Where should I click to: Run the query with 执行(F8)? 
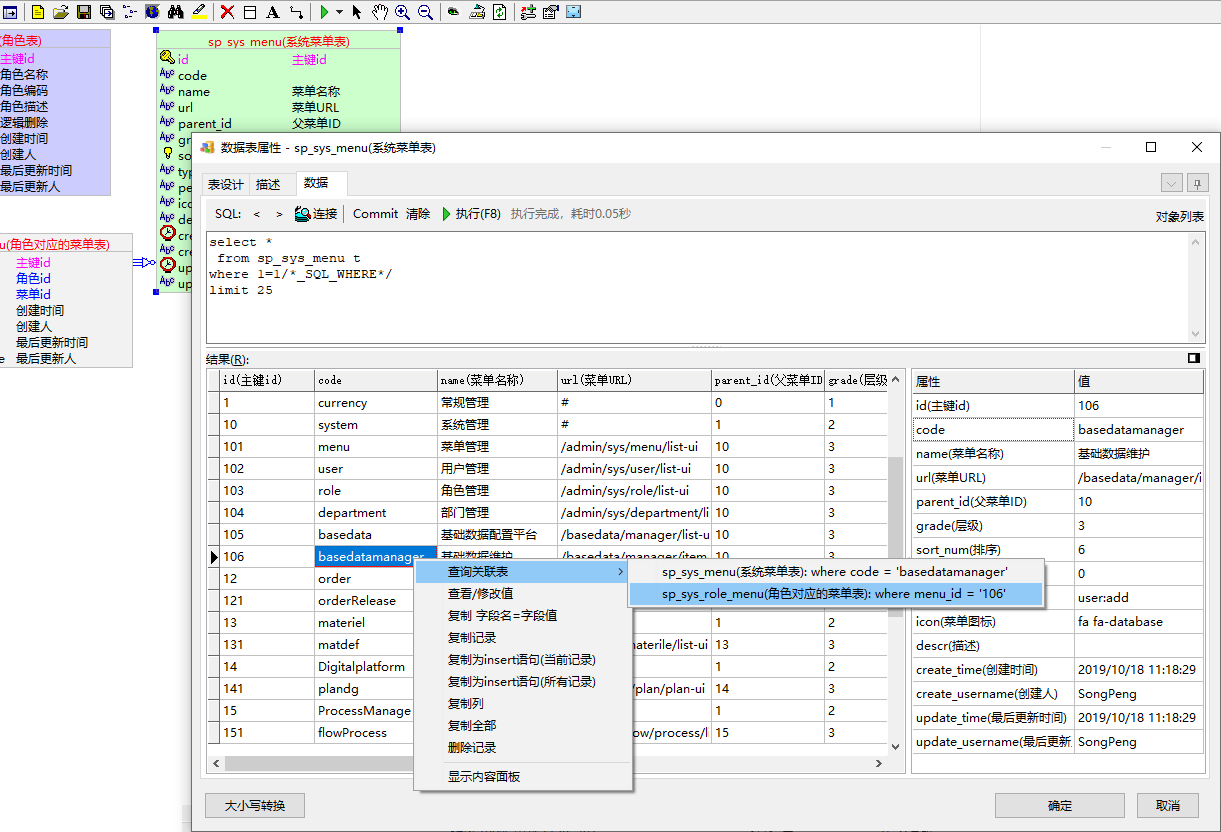[471, 214]
